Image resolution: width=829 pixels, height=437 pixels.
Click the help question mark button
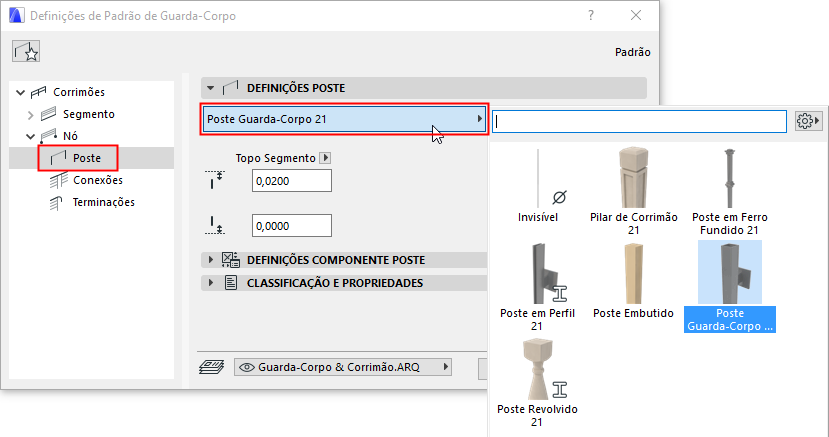592,16
